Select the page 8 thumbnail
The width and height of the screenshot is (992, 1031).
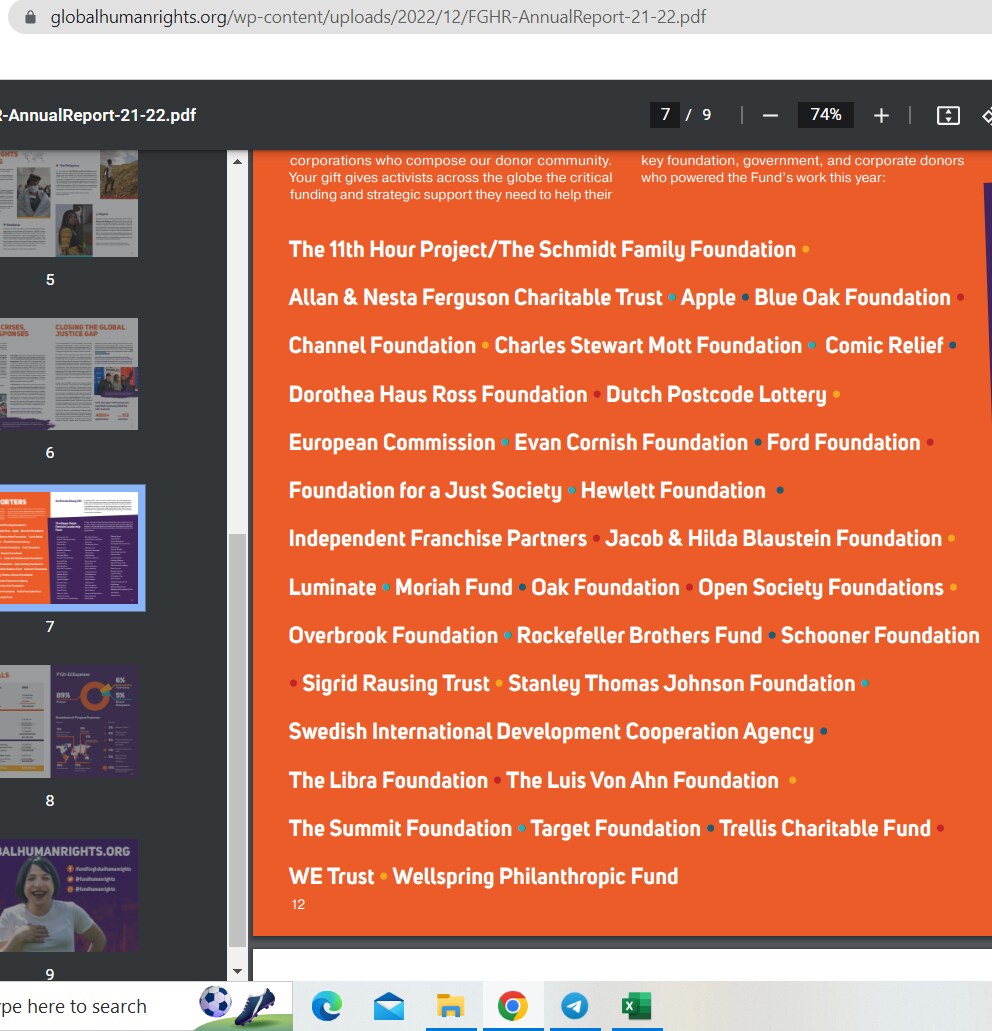(x=68, y=721)
